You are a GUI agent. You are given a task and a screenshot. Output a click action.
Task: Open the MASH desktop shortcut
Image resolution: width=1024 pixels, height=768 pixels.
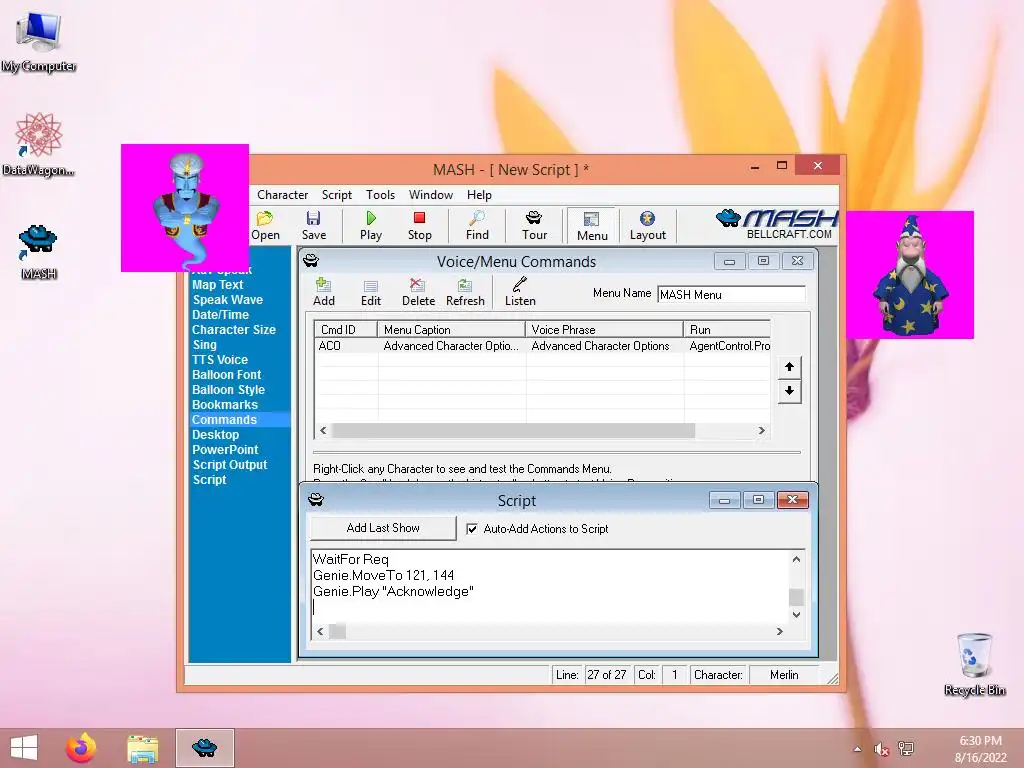tap(39, 251)
